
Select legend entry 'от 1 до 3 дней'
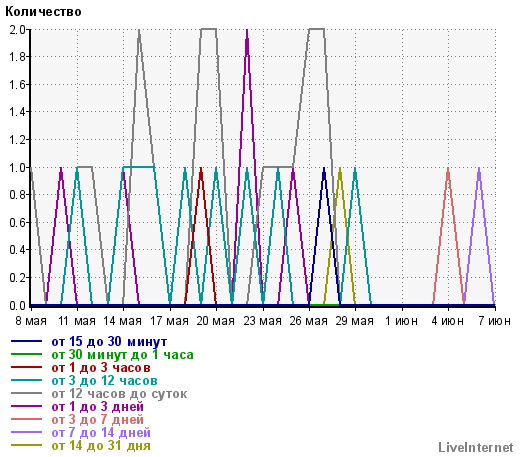(97, 407)
